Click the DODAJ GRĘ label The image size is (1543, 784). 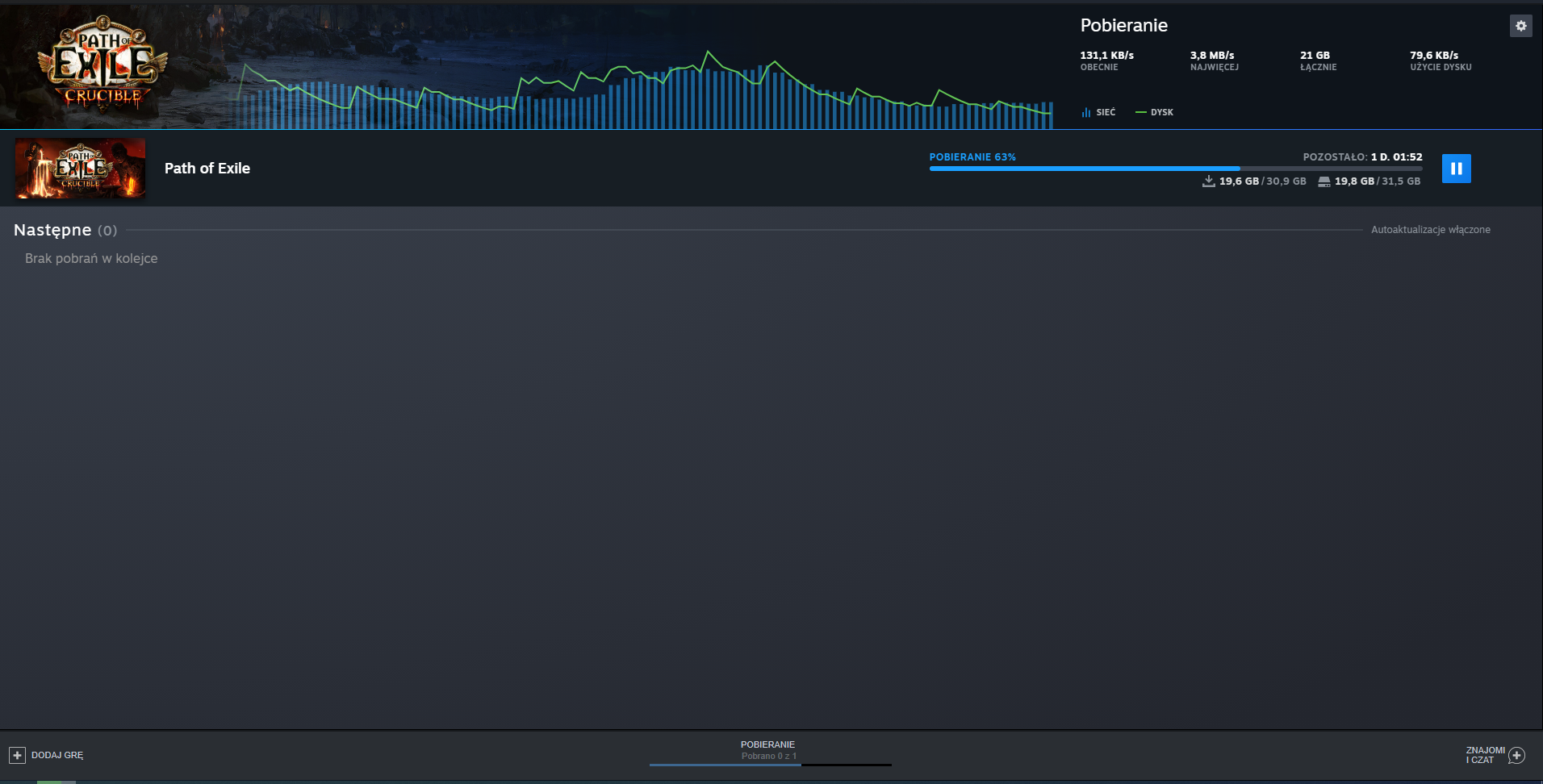57,755
